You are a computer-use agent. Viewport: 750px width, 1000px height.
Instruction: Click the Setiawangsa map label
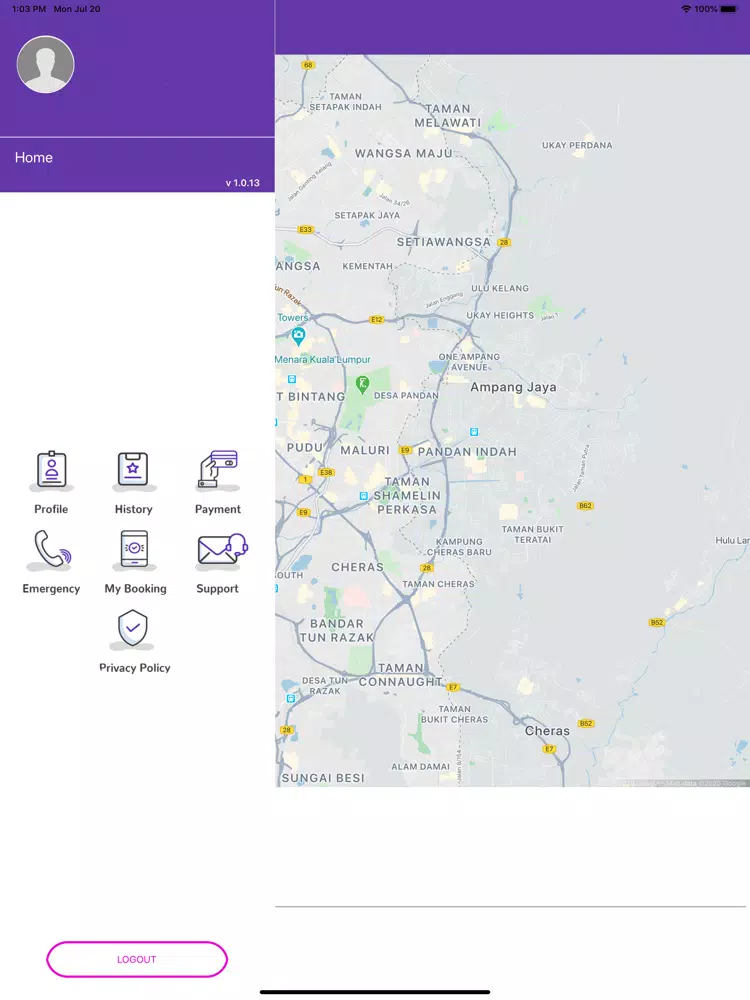444,242
